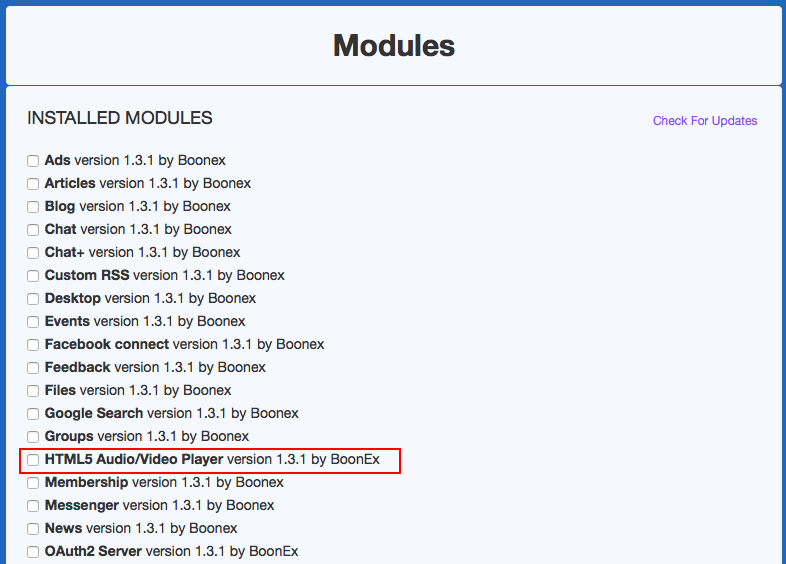Select the Membership module checkbox
Viewport: 786px width, 564px height.
(x=33, y=483)
